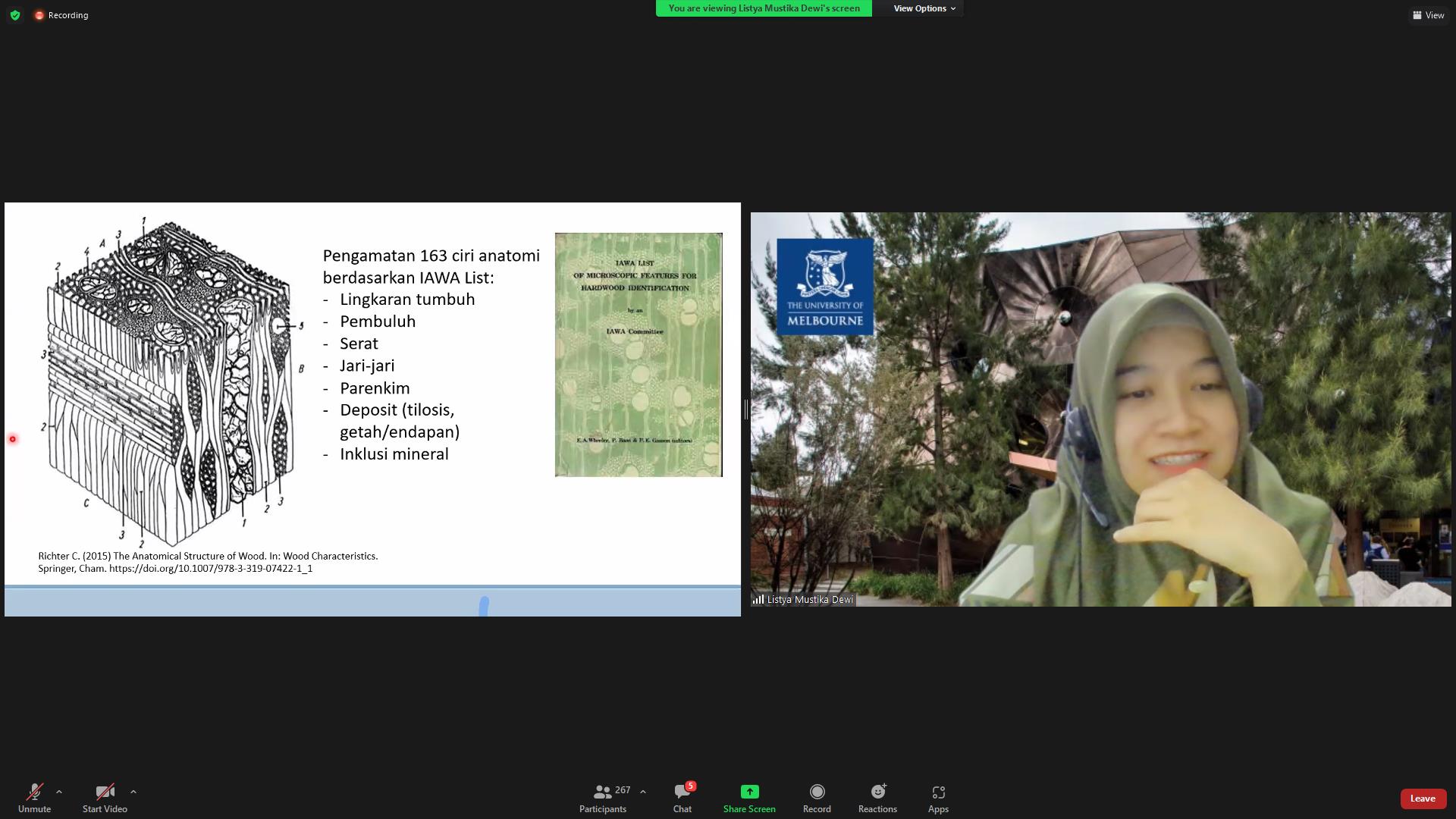Click the Leave button
This screenshot has width=1456, height=819.
point(1423,798)
